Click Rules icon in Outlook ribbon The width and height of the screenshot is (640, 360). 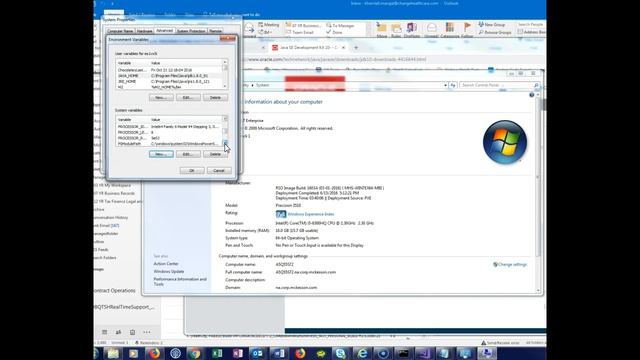pyautogui.click(x=396, y=30)
